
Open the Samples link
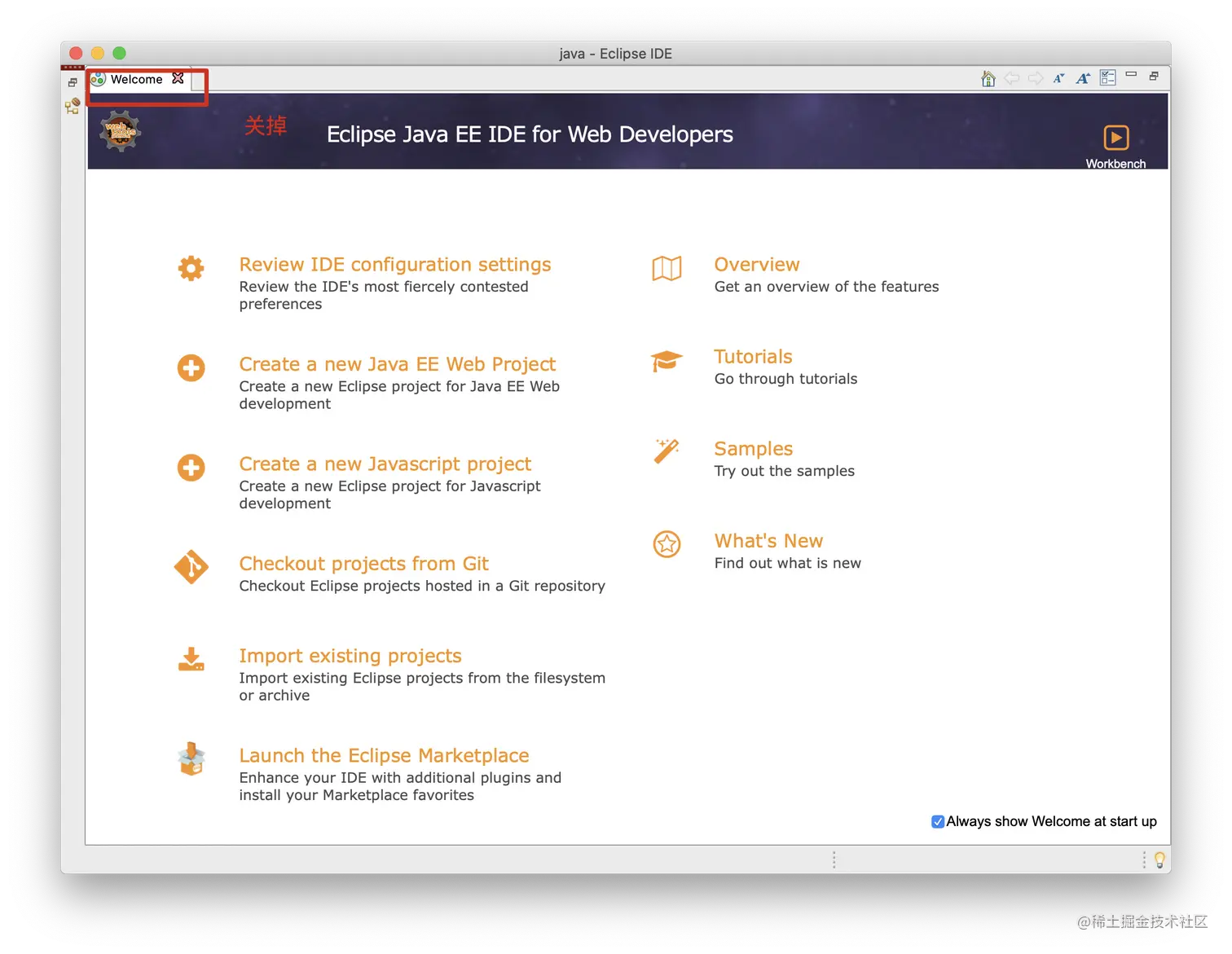pyautogui.click(x=754, y=449)
